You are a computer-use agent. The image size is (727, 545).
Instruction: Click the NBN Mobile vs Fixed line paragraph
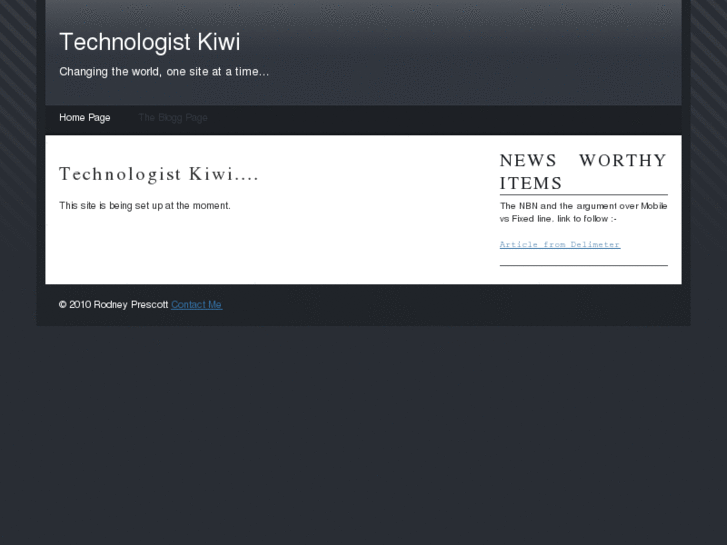pos(583,212)
